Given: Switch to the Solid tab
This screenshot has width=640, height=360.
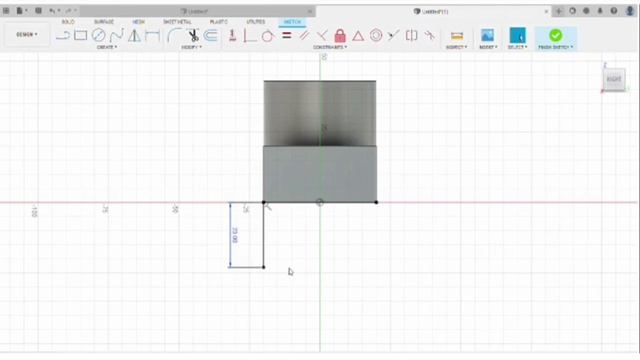Looking at the screenshot, I should tap(68, 22).
